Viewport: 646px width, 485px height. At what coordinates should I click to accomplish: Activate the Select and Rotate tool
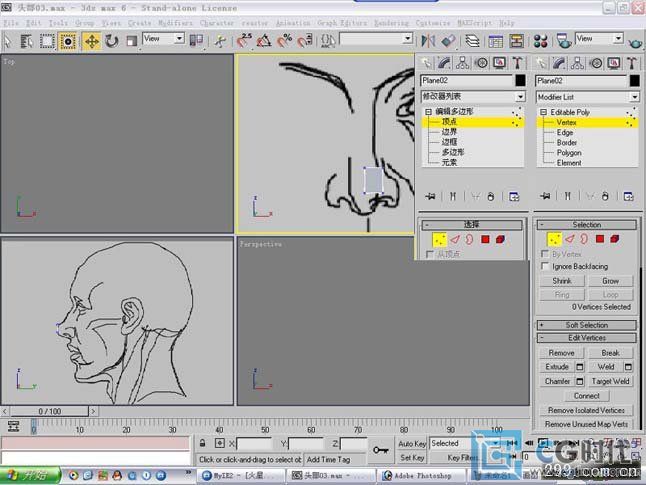pos(112,41)
